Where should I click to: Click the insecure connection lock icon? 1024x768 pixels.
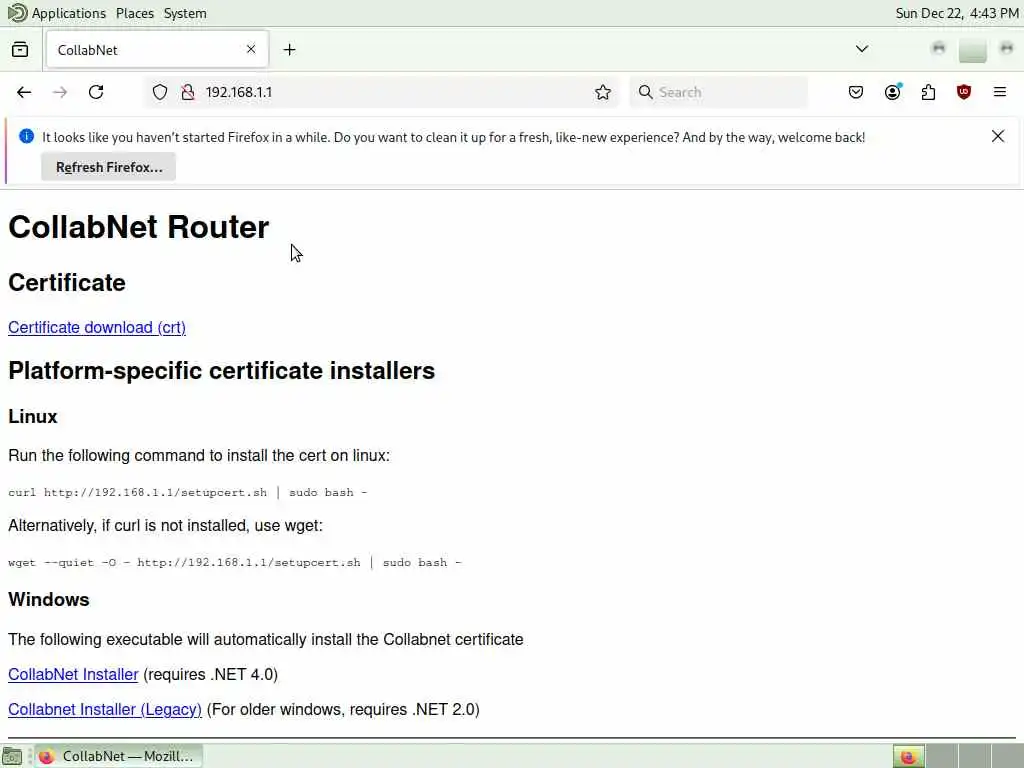pos(187,92)
